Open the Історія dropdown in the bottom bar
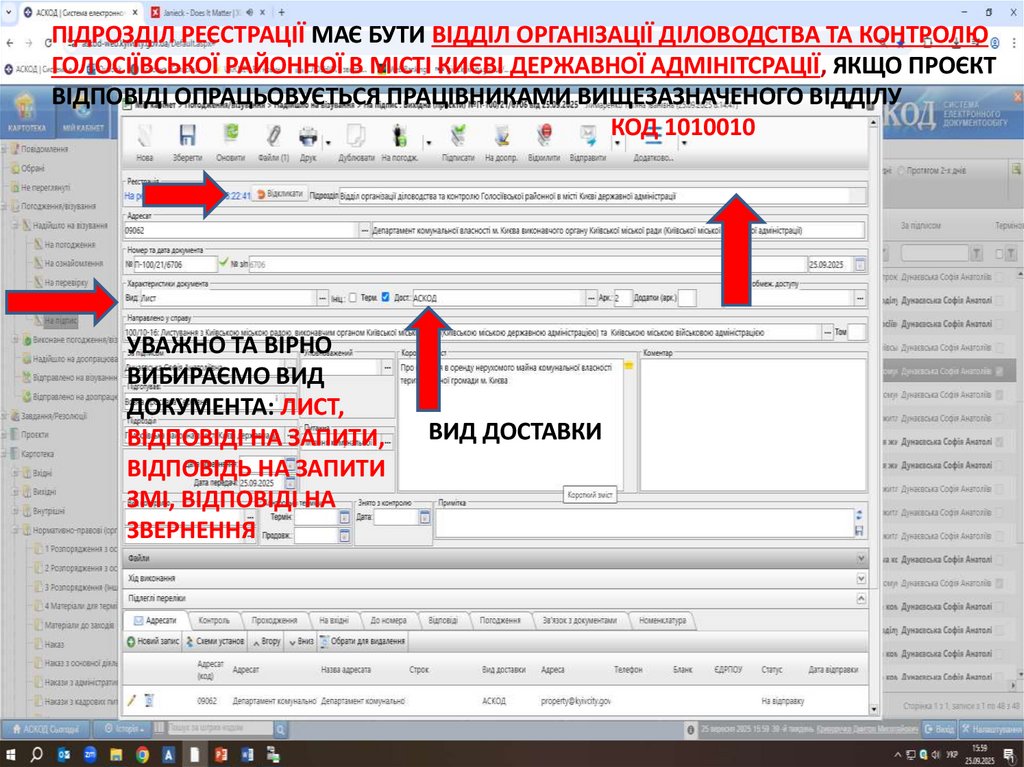Screen dimensions: 1024x767 123,728
